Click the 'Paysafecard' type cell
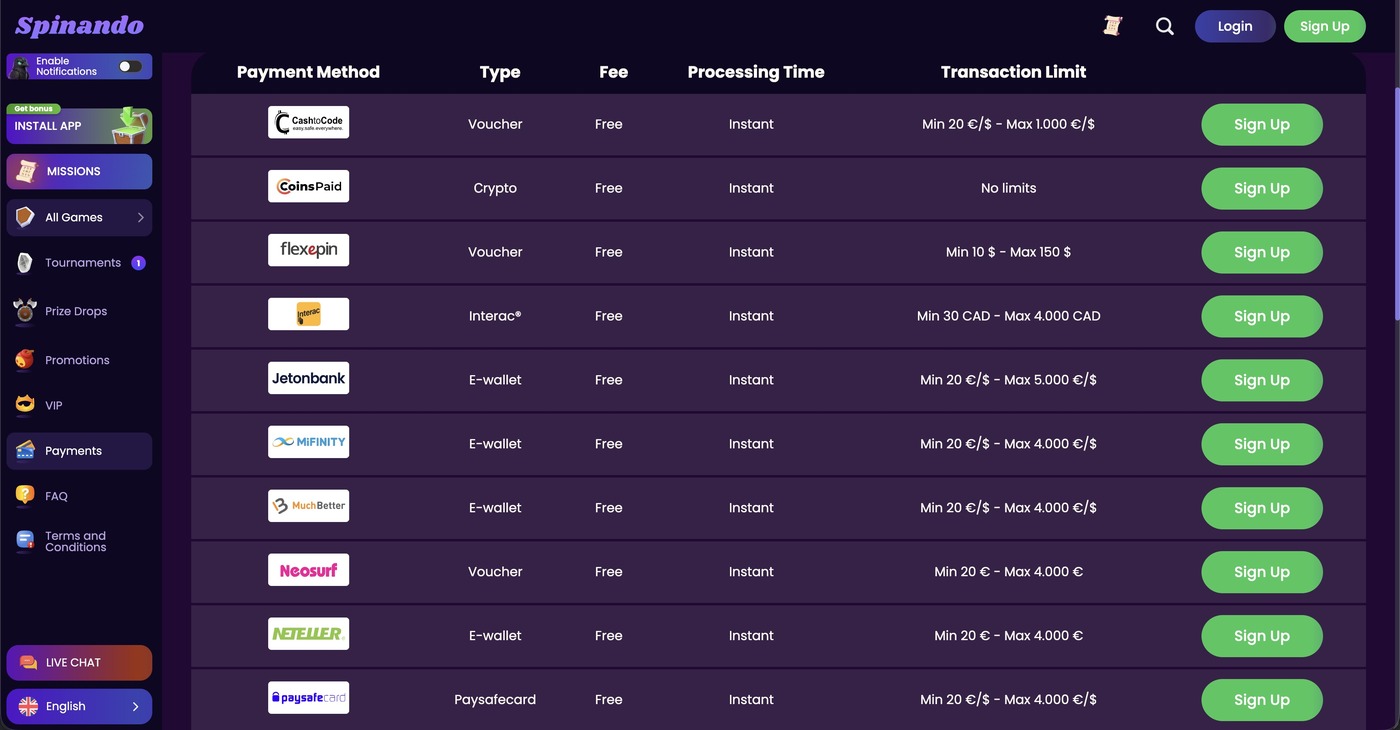The height and width of the screenshot is (730, 1400). click(495, 700)
